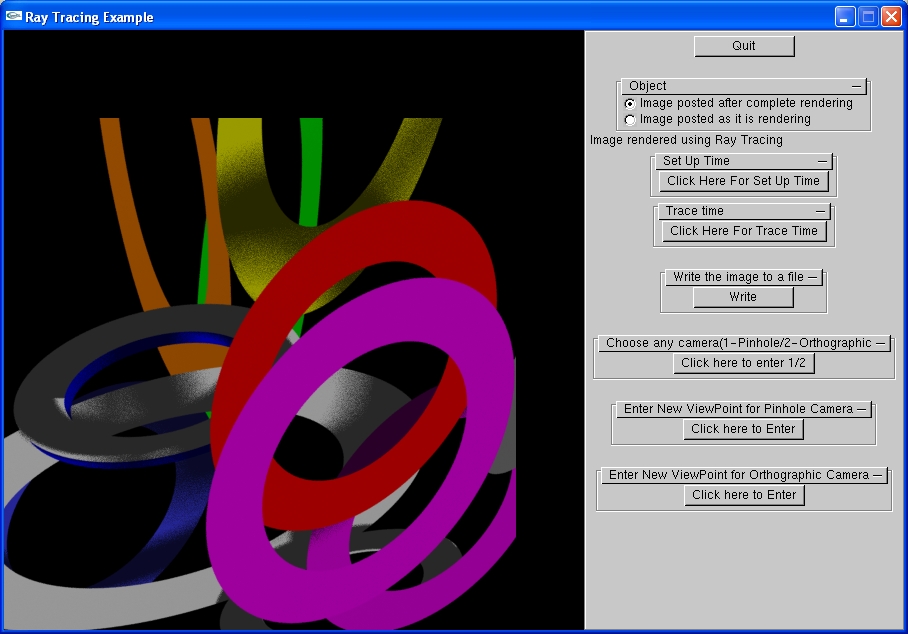Screen dimensions: 908x634
Task: Minimize the Ray Tracing Example window
Action: point(845,17)
